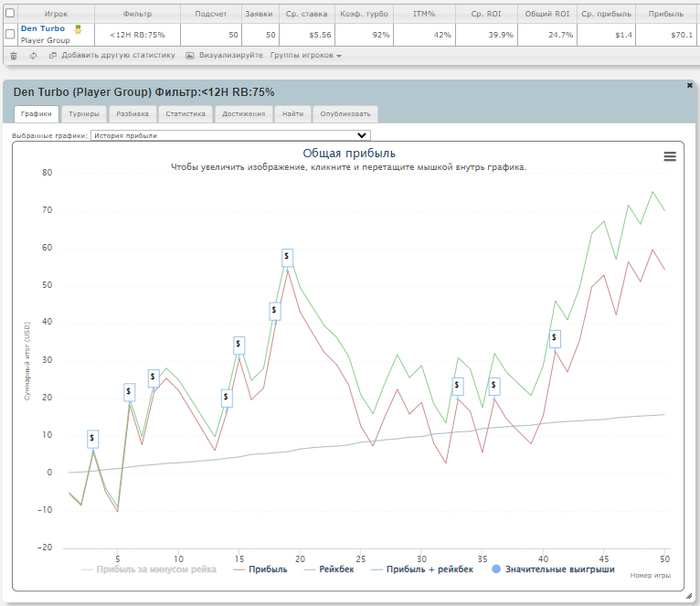Sort by the Прибыль column header

click(x=666, y=14)
